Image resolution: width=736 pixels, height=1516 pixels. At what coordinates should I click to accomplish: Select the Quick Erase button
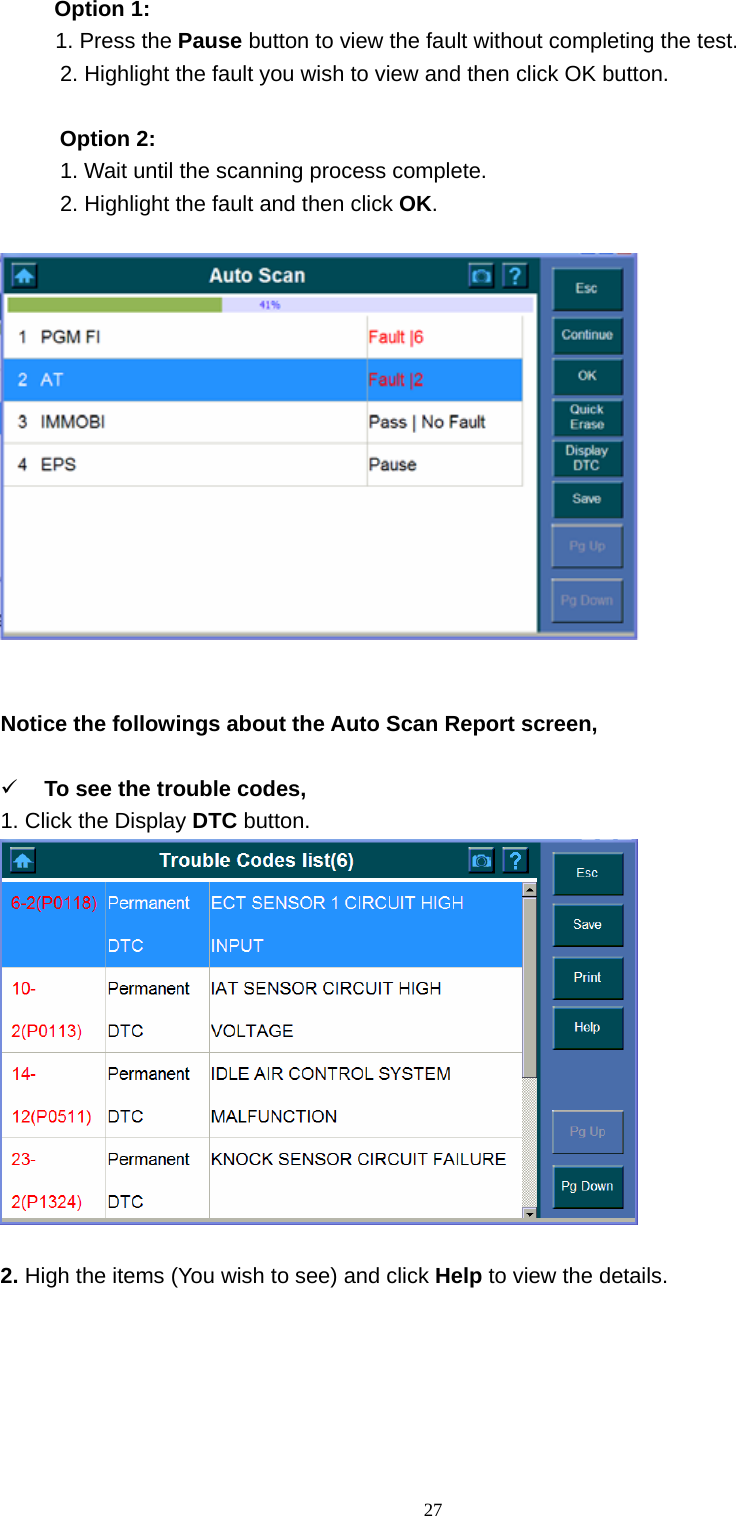[587, 417]
